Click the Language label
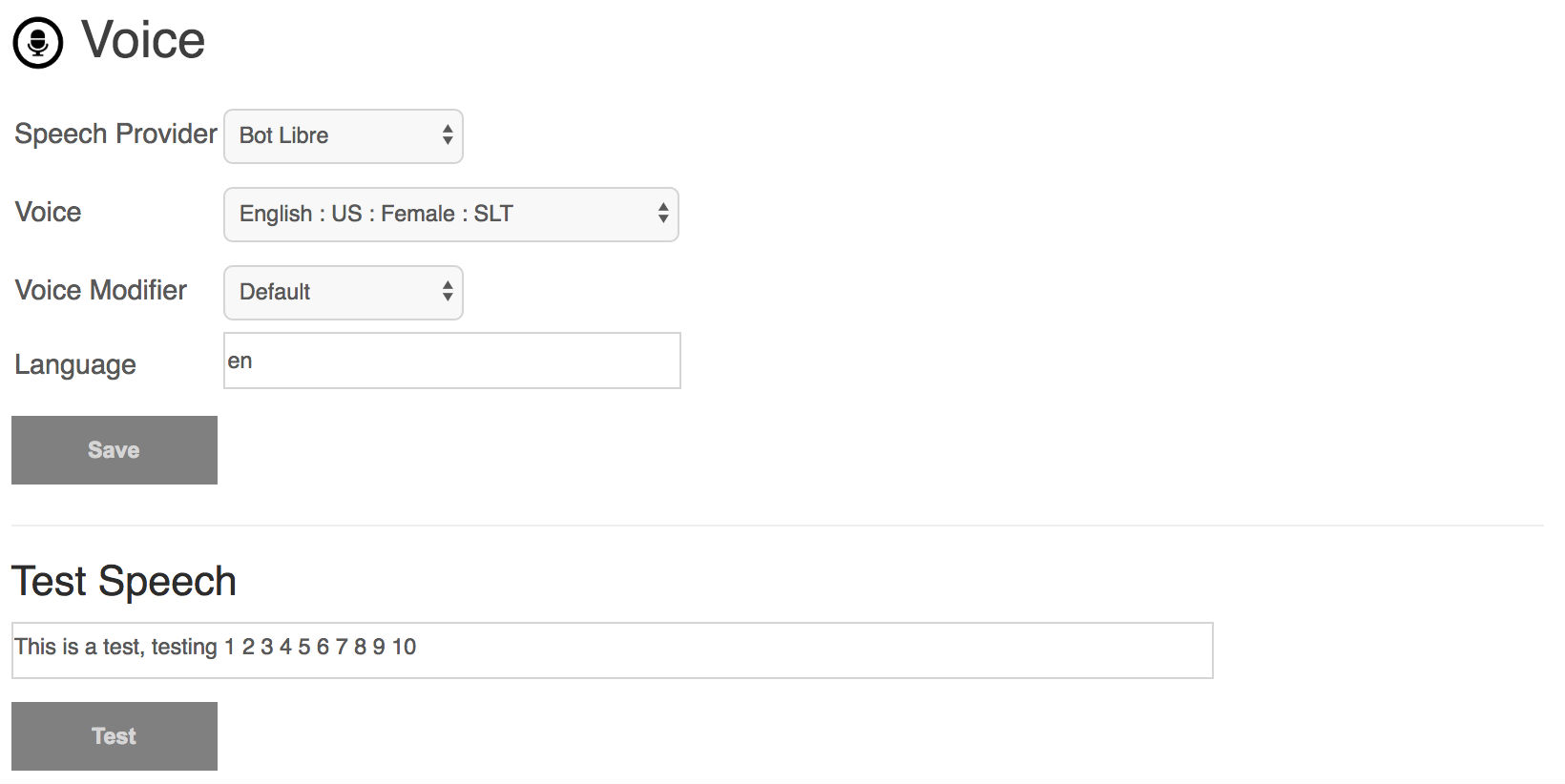Screen dimensions: 1565x784 click(75, 365)
